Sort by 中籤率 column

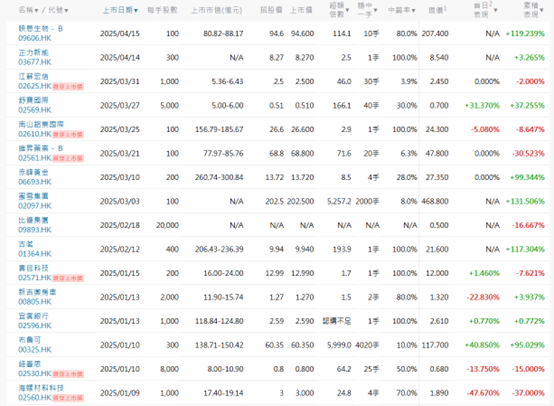401,10
